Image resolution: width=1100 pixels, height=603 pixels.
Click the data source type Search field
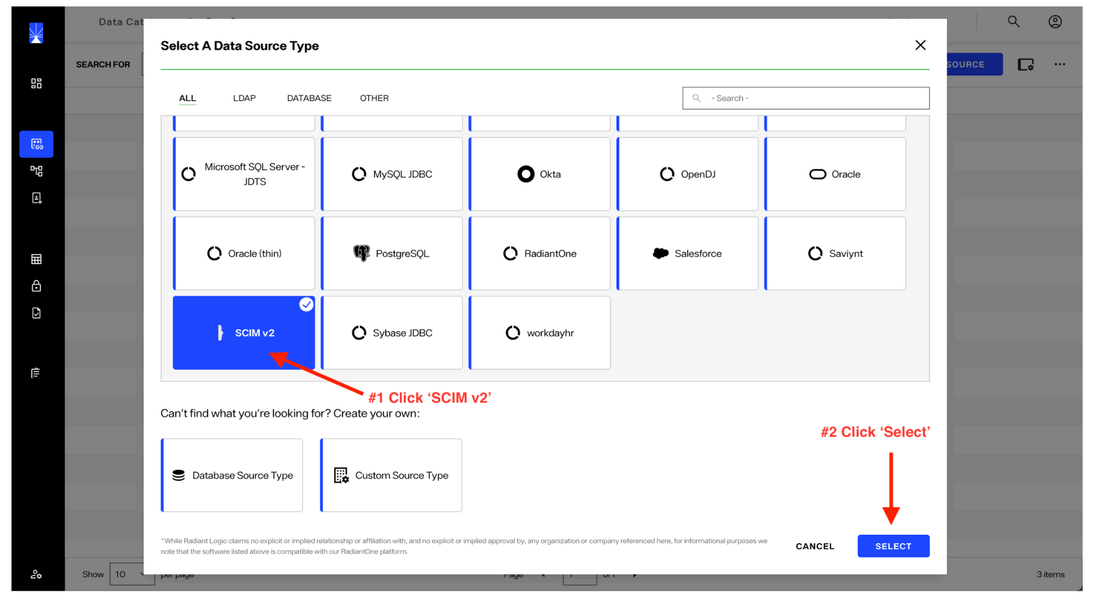point(805,98)
